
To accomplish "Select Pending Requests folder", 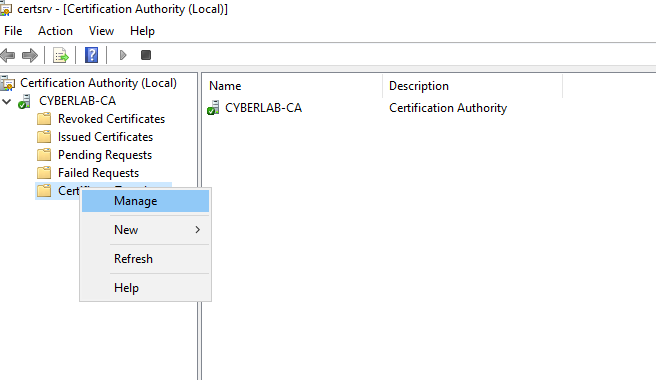I will pyautogui.click(x=105, y=155).
